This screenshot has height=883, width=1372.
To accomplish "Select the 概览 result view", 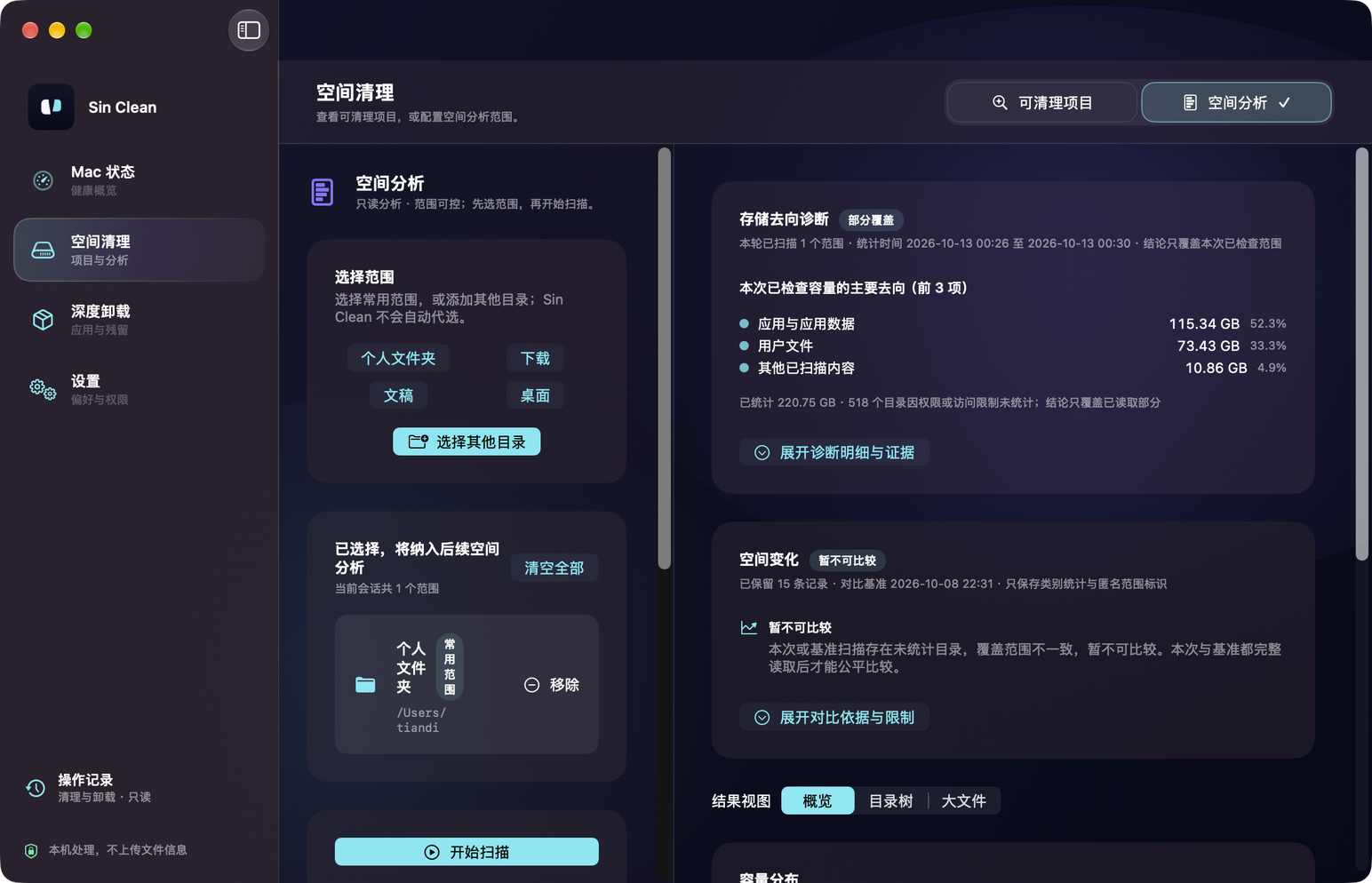I will pyautogui.click(x=818, y=800).
